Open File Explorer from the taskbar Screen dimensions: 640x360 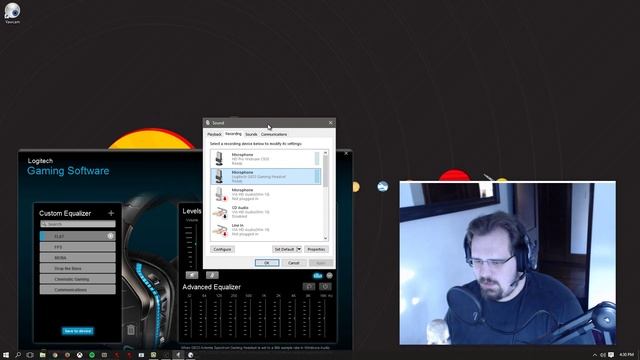42,355
